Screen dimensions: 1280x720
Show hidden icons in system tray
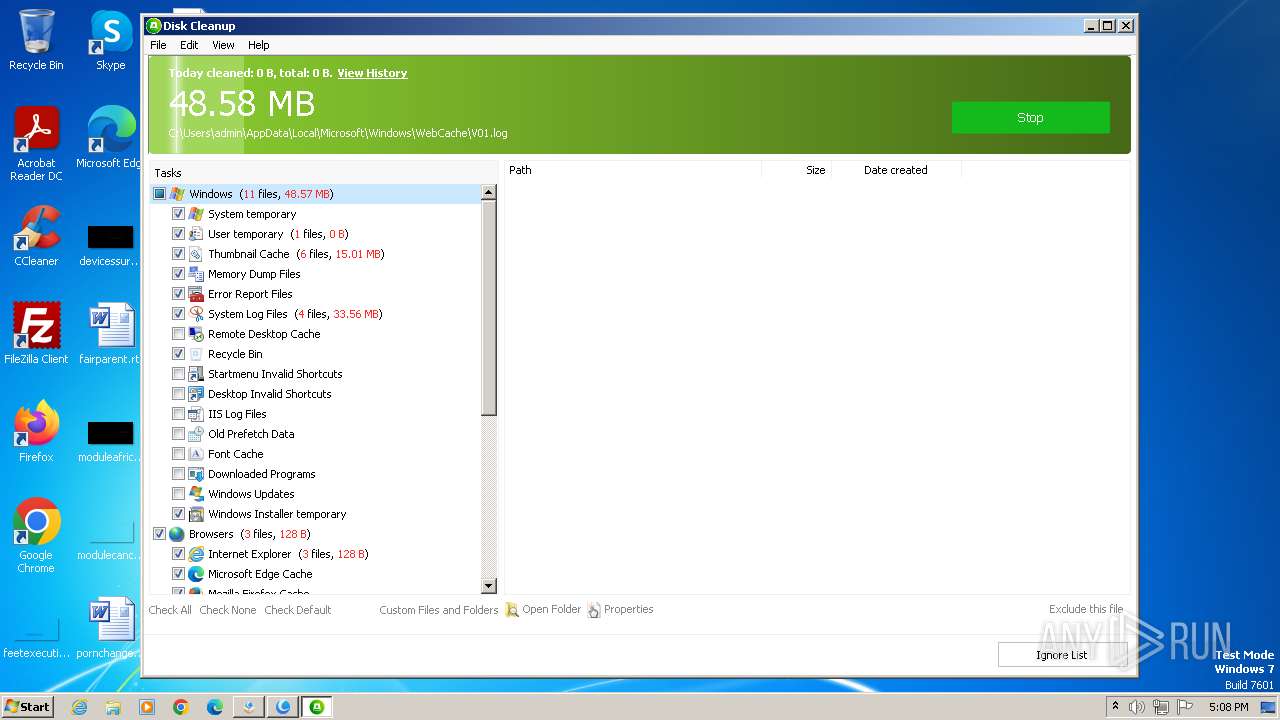tap(1115, 707)
